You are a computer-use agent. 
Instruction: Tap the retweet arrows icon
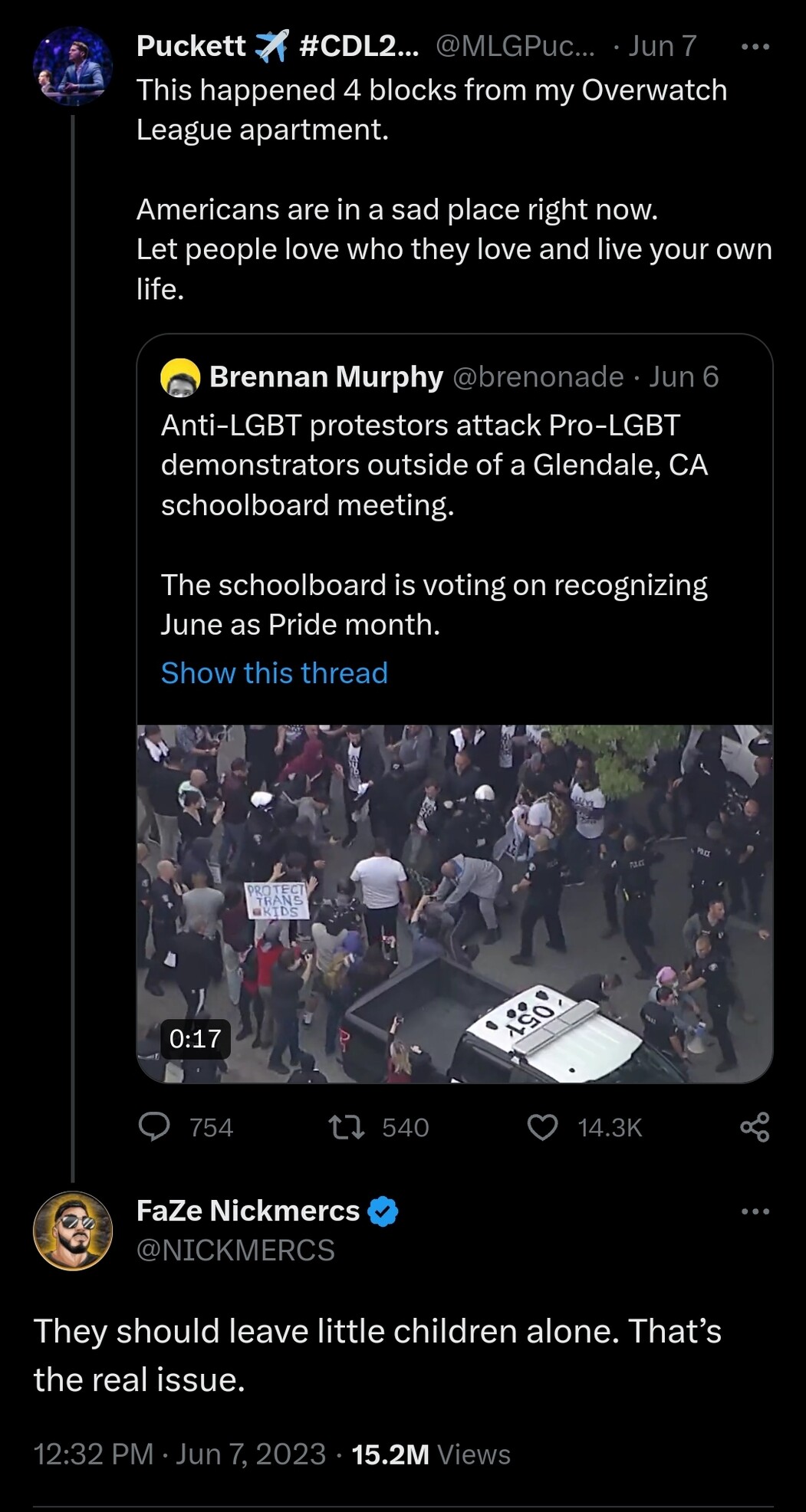click(346, 1126)
